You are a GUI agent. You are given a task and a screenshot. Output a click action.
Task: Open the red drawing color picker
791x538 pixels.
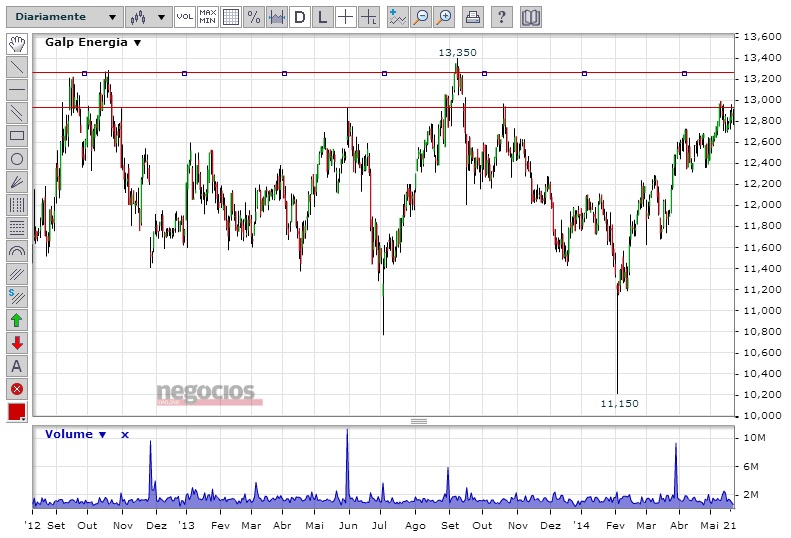17,412
